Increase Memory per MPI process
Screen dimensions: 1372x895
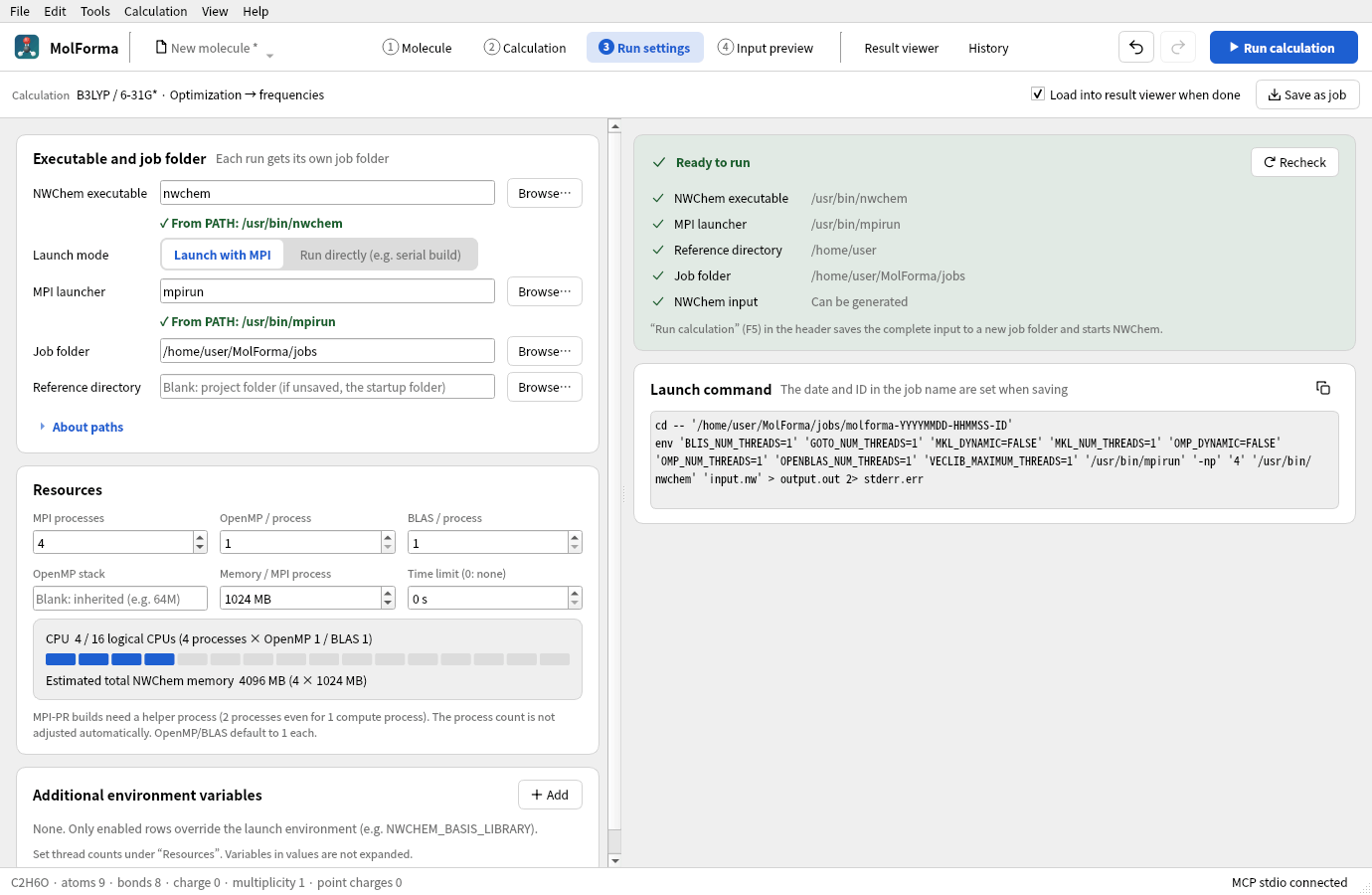pyautogui.click(x=388, y=593)
